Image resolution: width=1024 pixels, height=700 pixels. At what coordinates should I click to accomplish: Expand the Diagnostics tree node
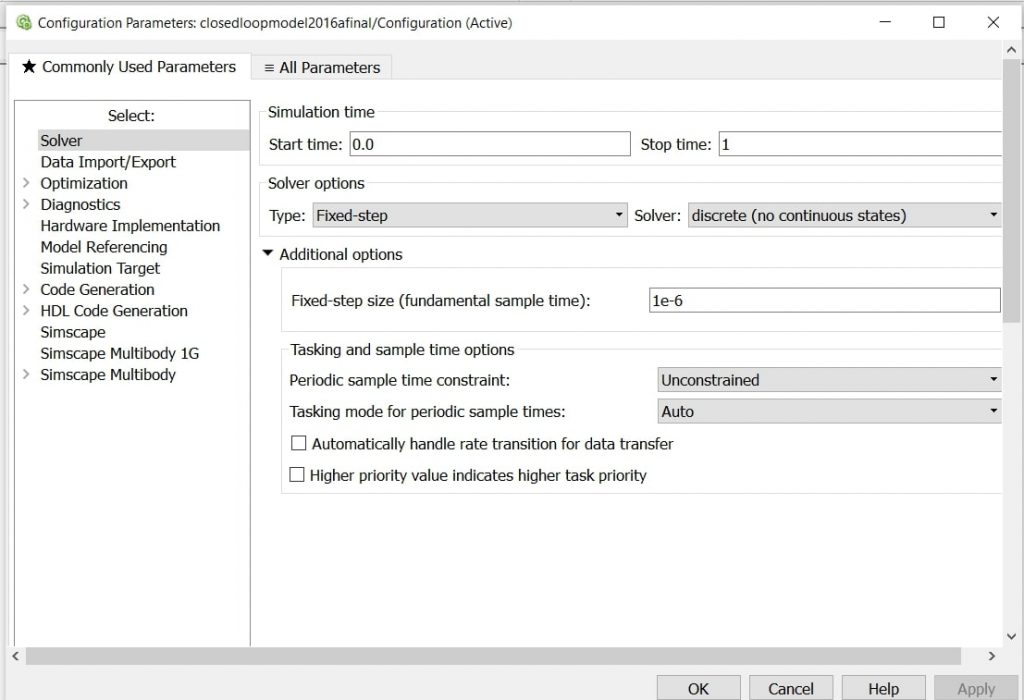click(x=26, y=204)
